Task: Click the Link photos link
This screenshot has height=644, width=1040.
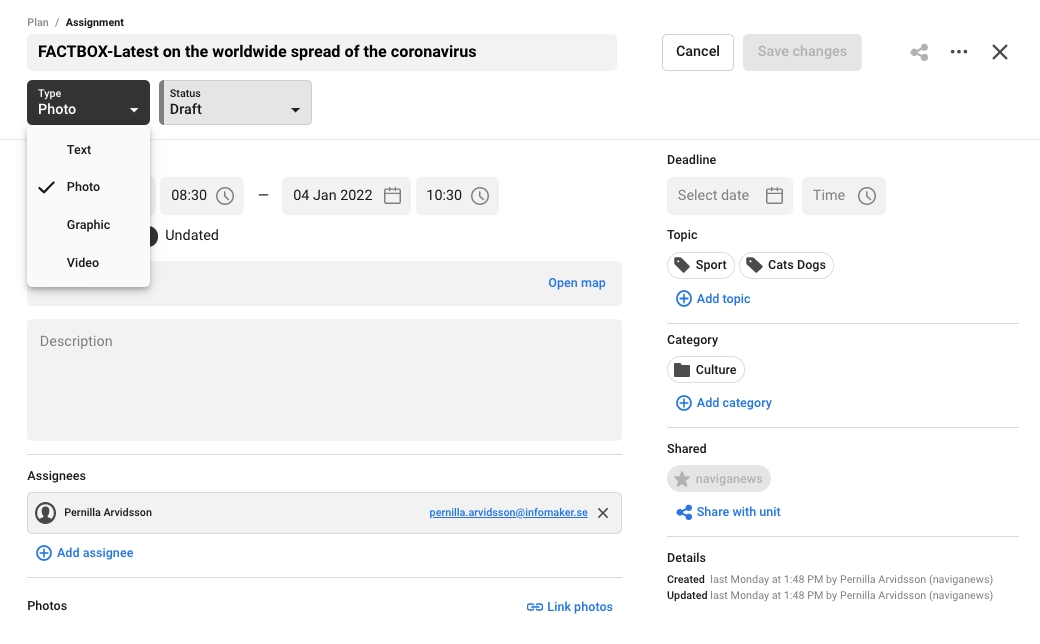Action: (x=570, y=607)
